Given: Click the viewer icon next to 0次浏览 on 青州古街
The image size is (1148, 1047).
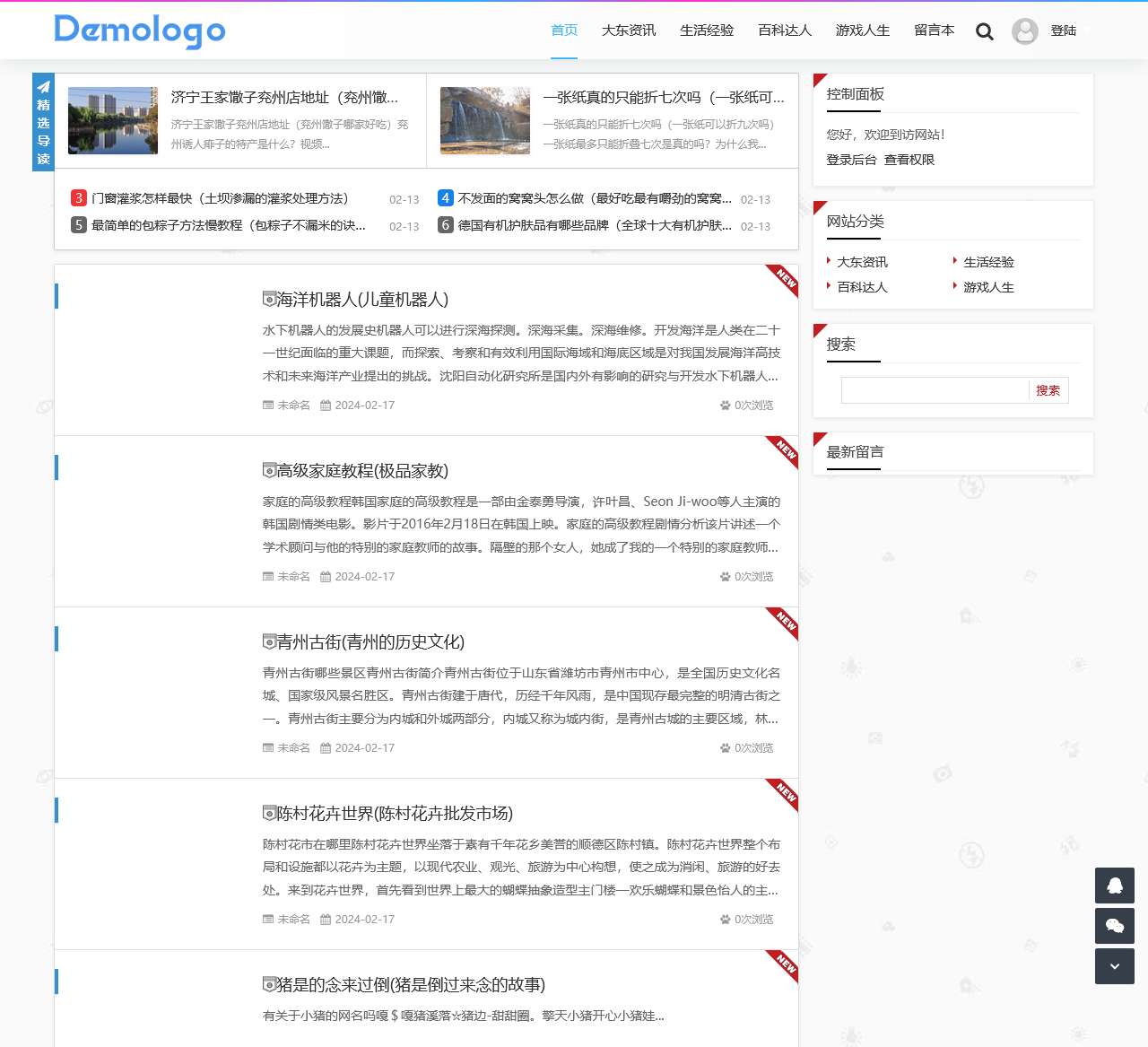Looking at the screenshot, I should tap(723, 747).
